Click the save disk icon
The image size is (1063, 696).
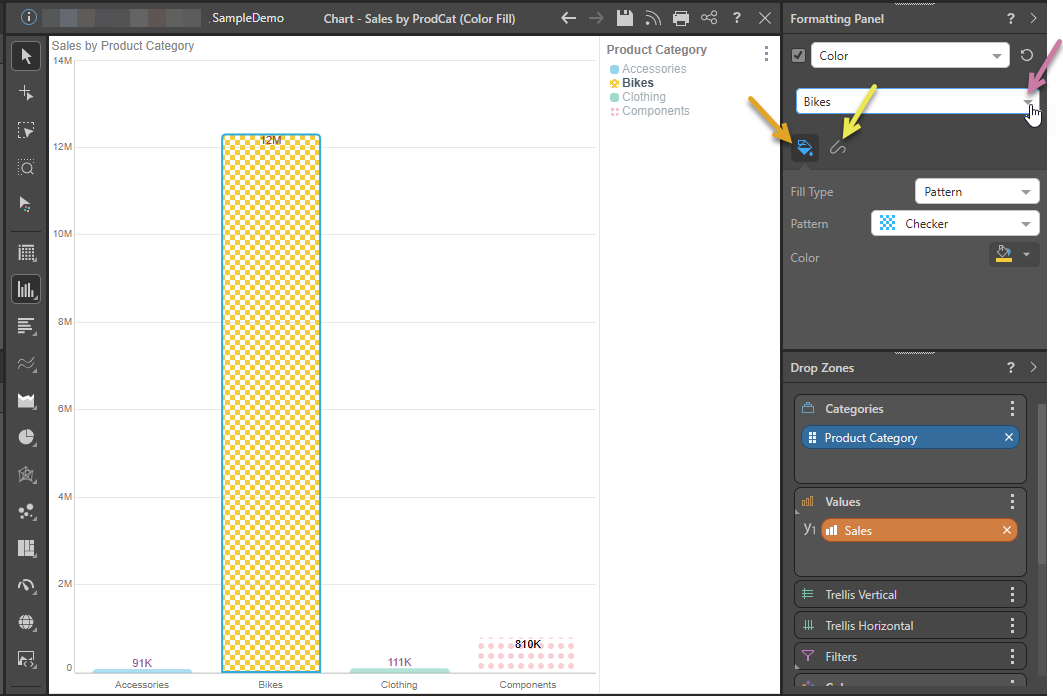coord(625,18)
